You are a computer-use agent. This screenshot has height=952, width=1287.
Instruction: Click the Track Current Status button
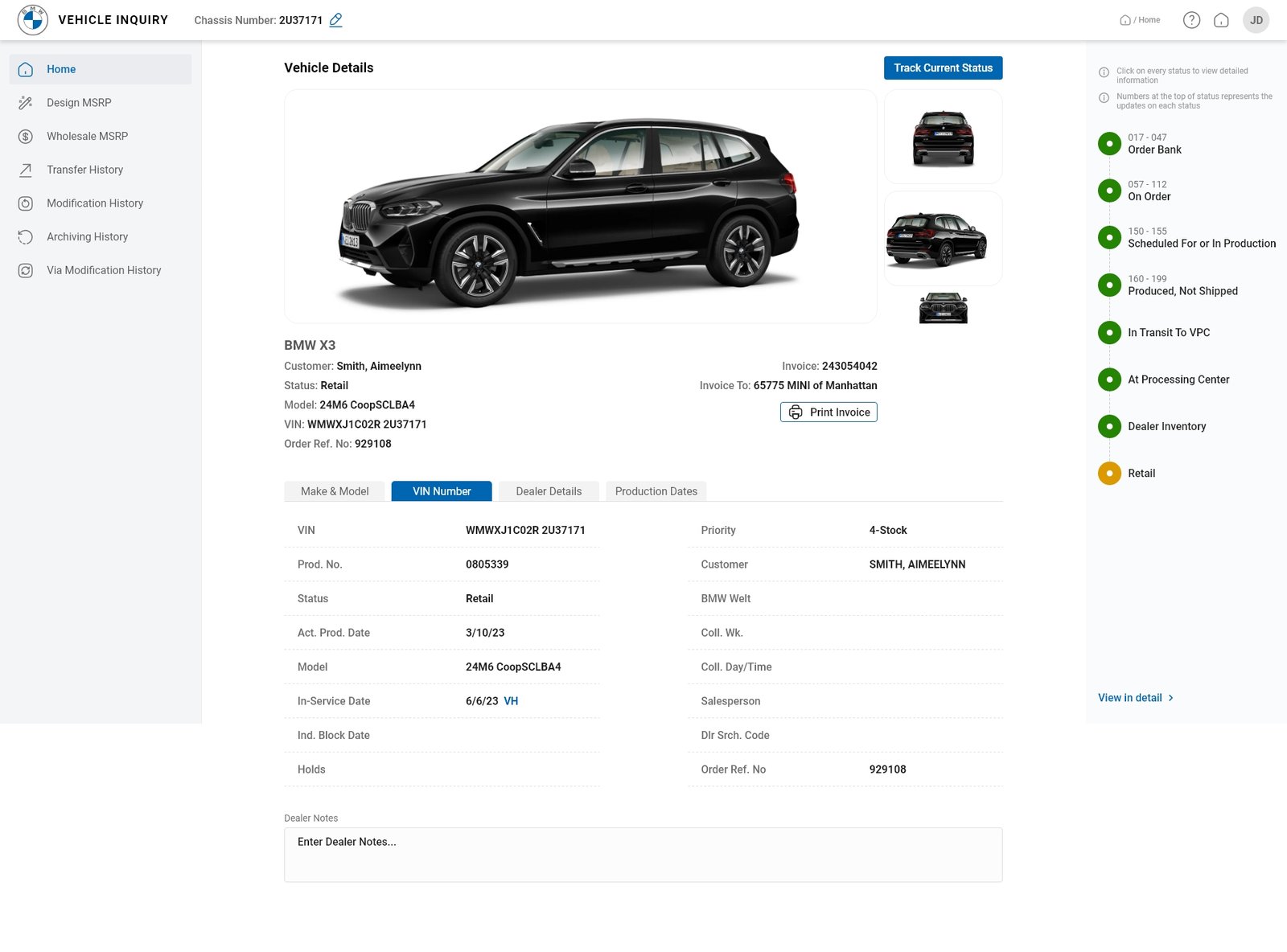tap(943, 68)
